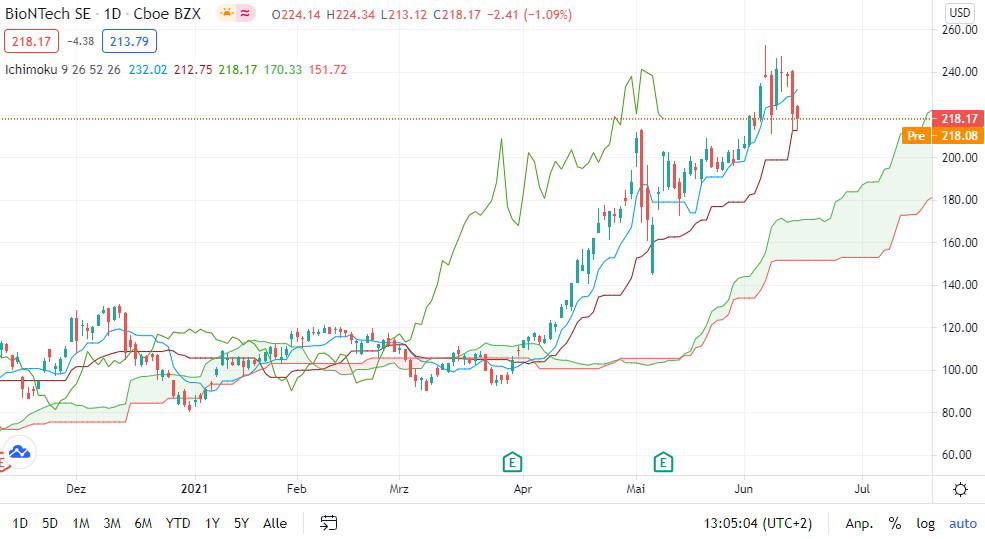The height and width of the screenshot is (539, 985).
Task: Open the USD currency selector
Action: (x=959, y=13)
